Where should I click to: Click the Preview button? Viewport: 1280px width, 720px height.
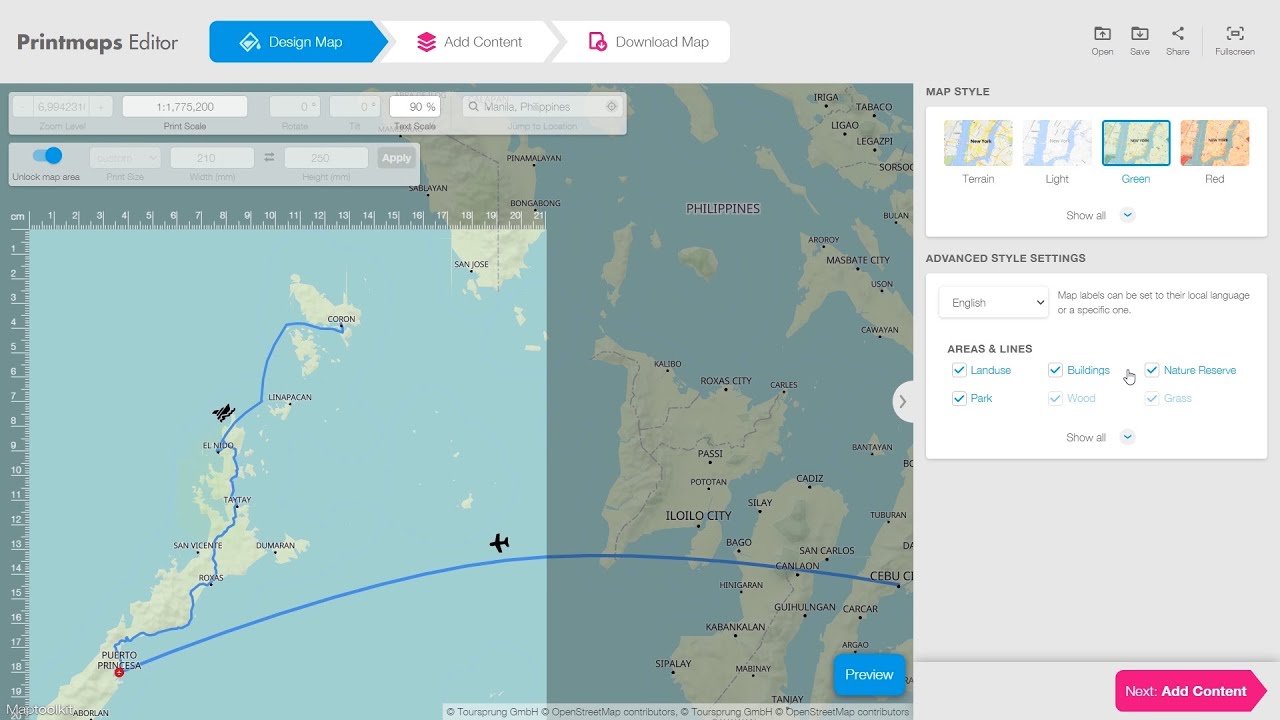[x=869, y=675]
